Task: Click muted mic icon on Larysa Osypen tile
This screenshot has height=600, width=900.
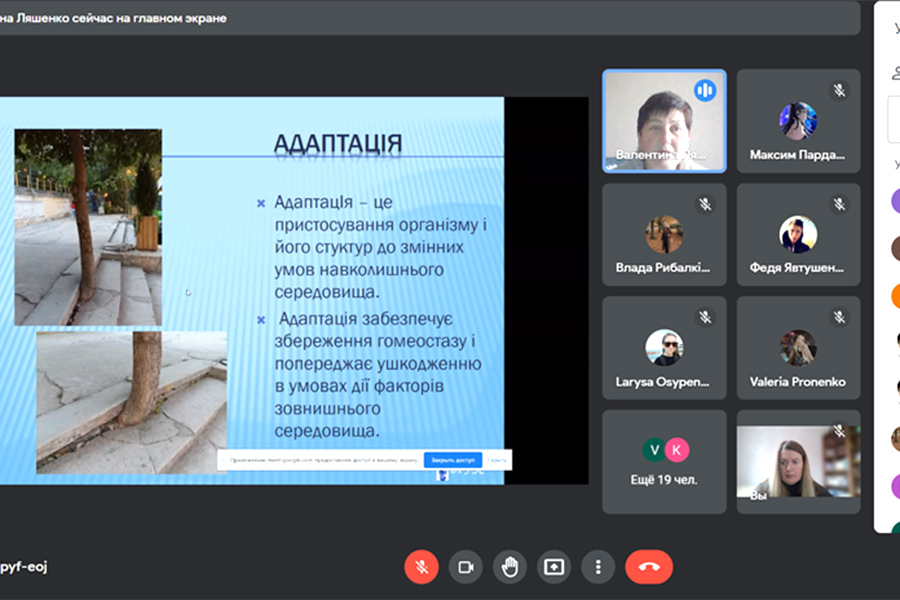Action: [x=706, y=317]
